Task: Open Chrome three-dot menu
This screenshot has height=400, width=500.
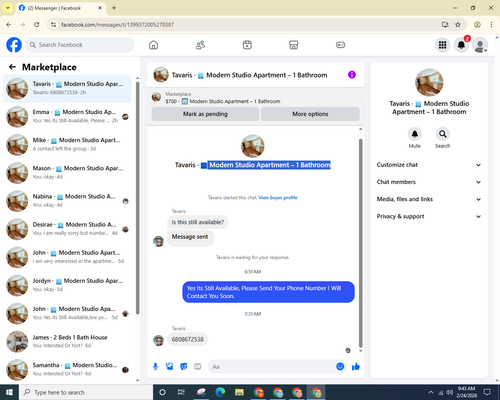Action: [x=491, y=25]
